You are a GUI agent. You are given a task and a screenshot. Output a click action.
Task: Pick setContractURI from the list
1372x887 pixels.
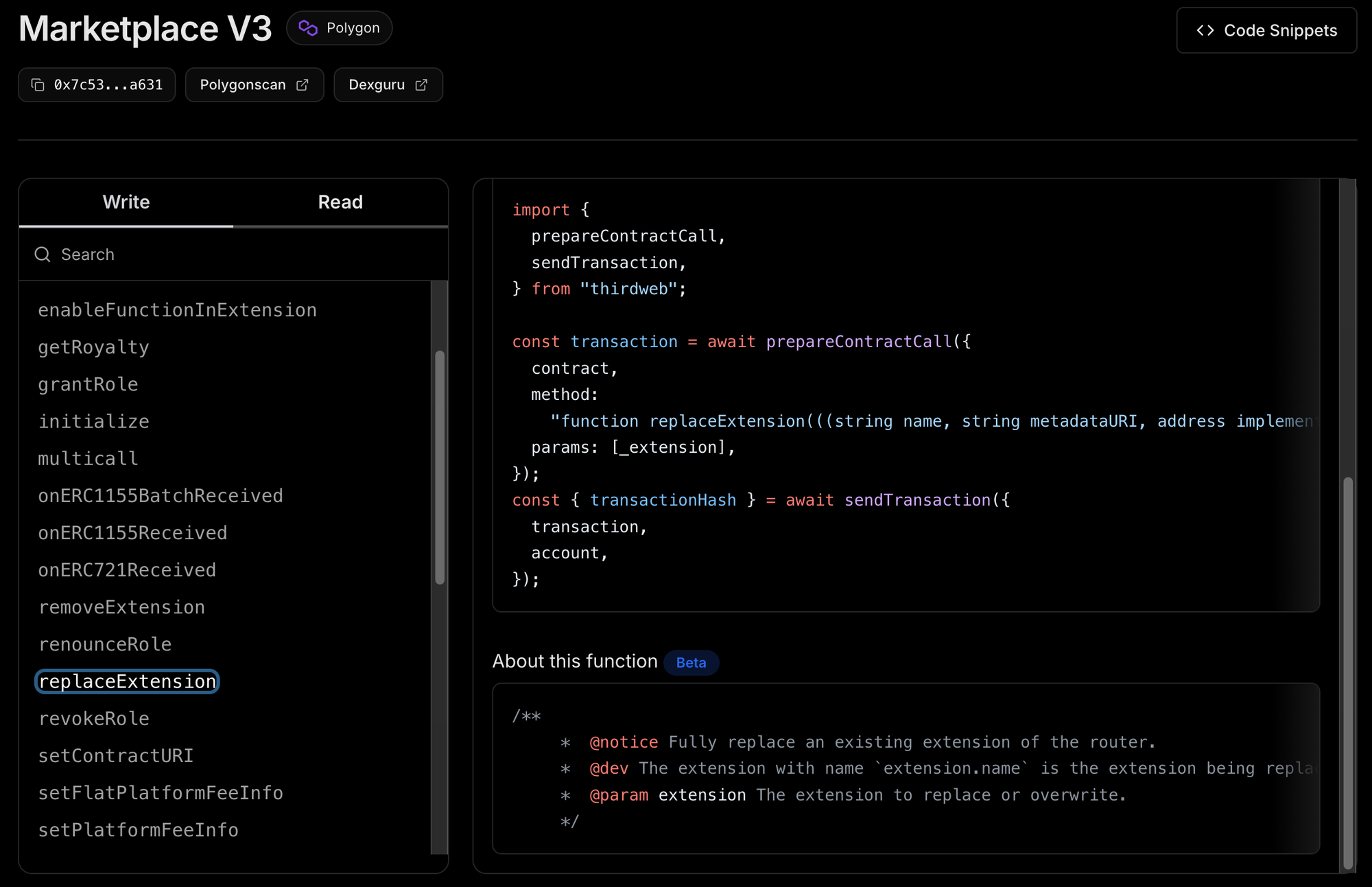[x=116, y=756]
